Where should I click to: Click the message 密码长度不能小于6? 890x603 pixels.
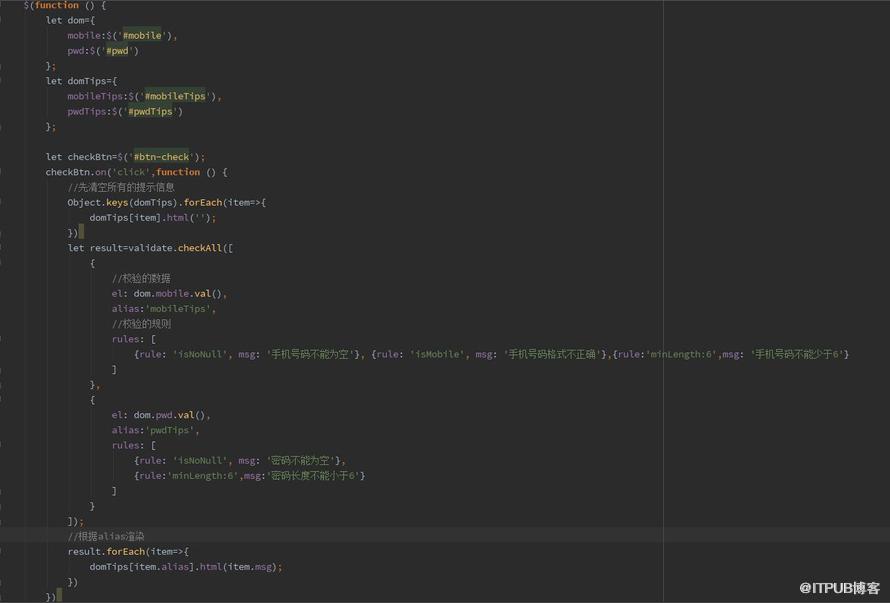pyautogui.click(x=313, y=476)
